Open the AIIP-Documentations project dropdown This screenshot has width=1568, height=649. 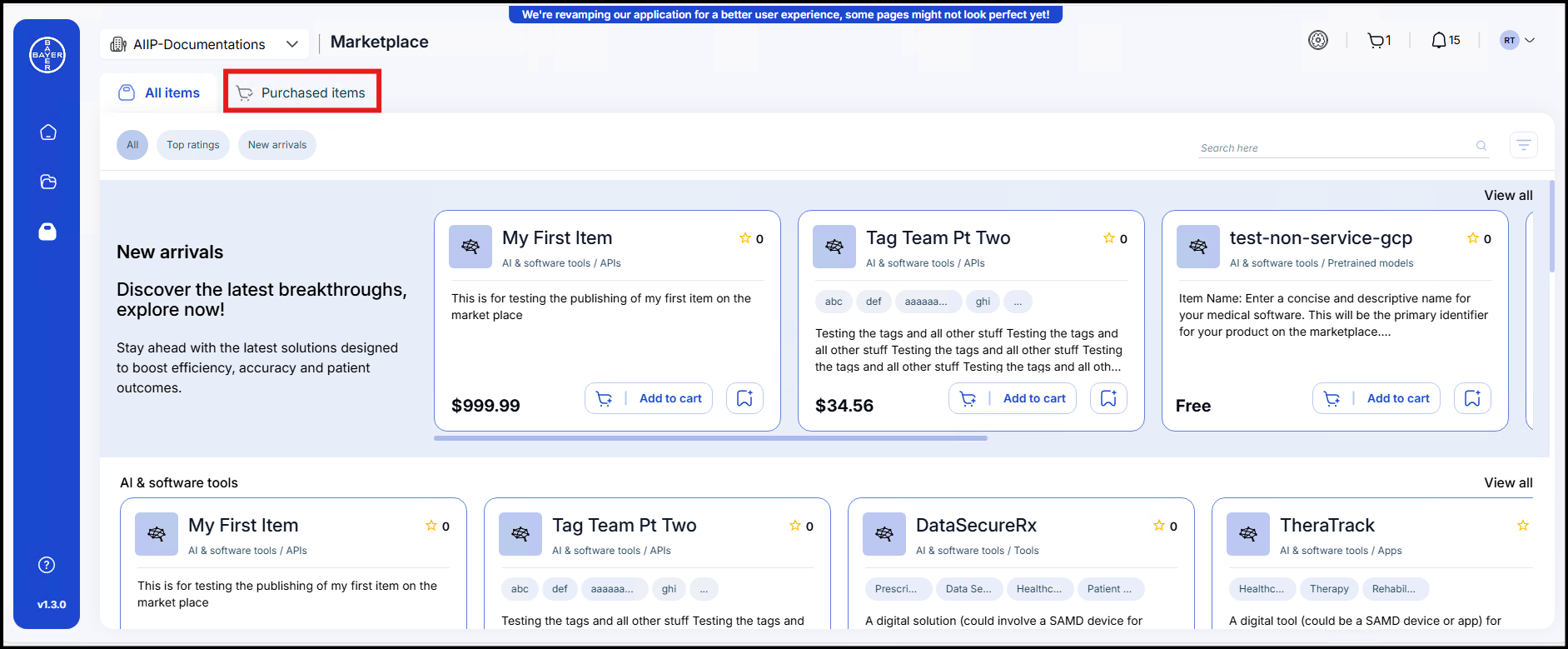tap(204, 44)
